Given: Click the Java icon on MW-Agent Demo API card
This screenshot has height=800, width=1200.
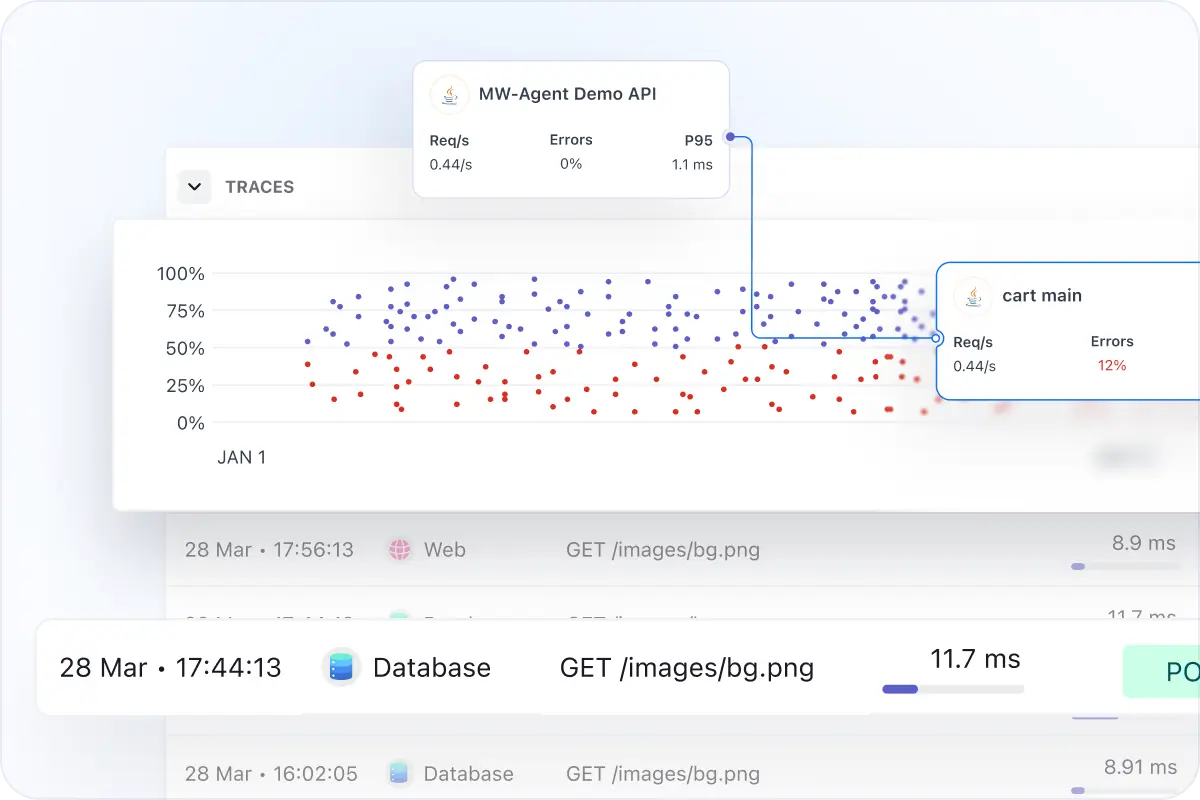Looking at the screenshot, I should (447, 94).
